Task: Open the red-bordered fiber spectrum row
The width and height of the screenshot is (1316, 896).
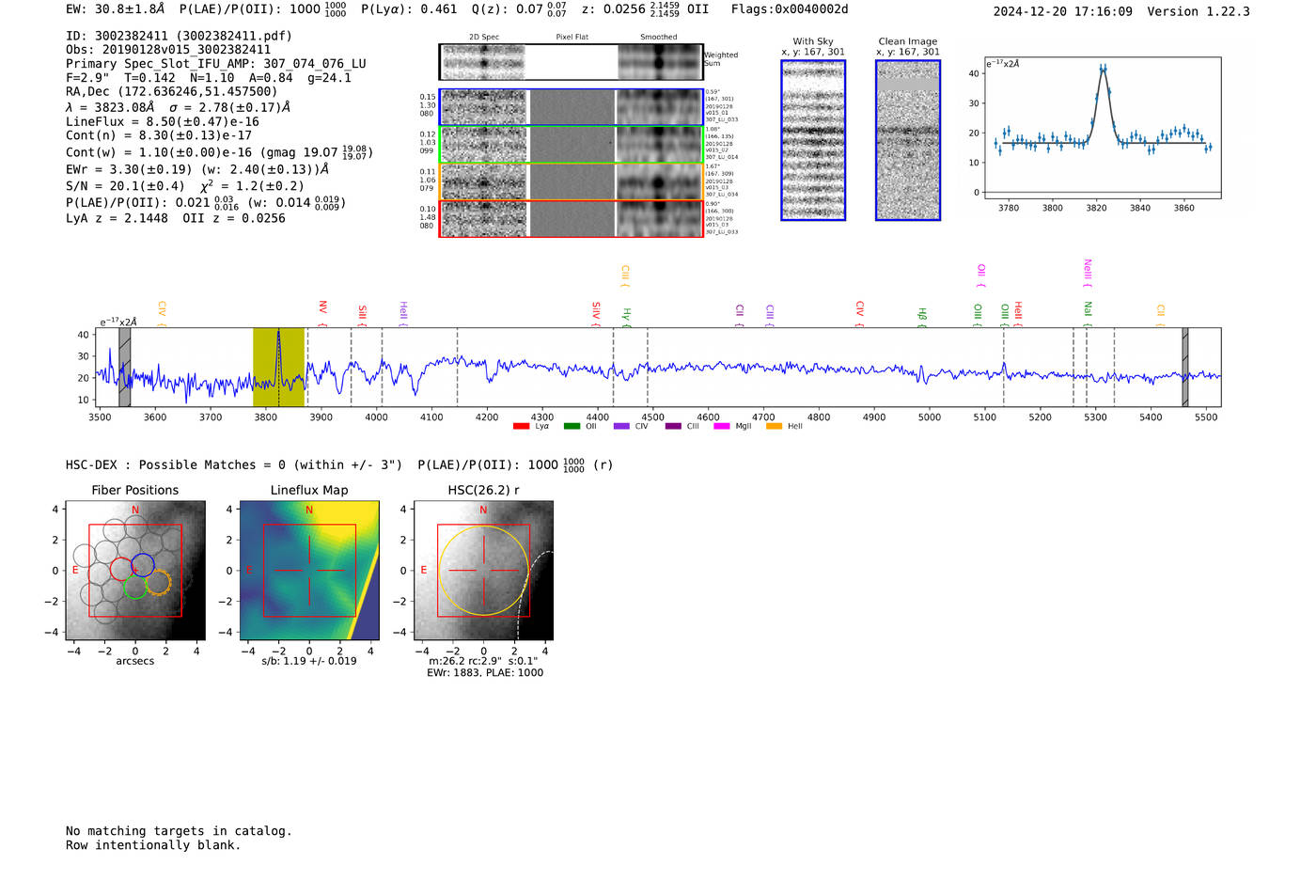Action: point(571,218)
